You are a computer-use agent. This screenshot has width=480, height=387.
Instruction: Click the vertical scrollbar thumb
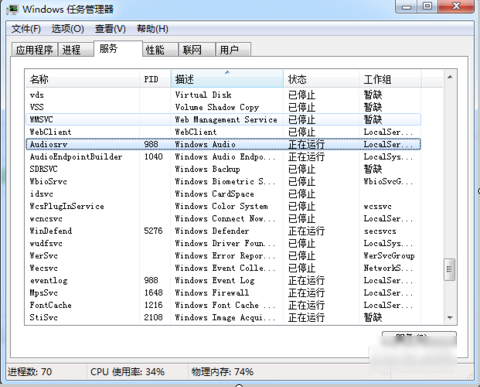click(450, 269)
